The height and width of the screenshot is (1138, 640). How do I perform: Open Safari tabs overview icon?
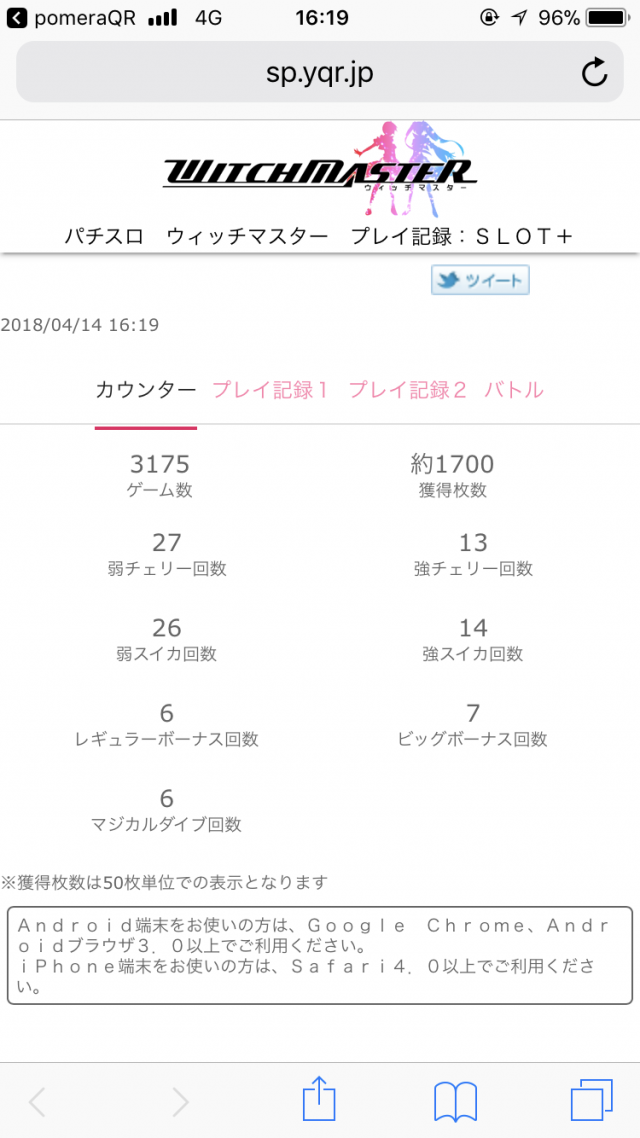point(591,1100)
